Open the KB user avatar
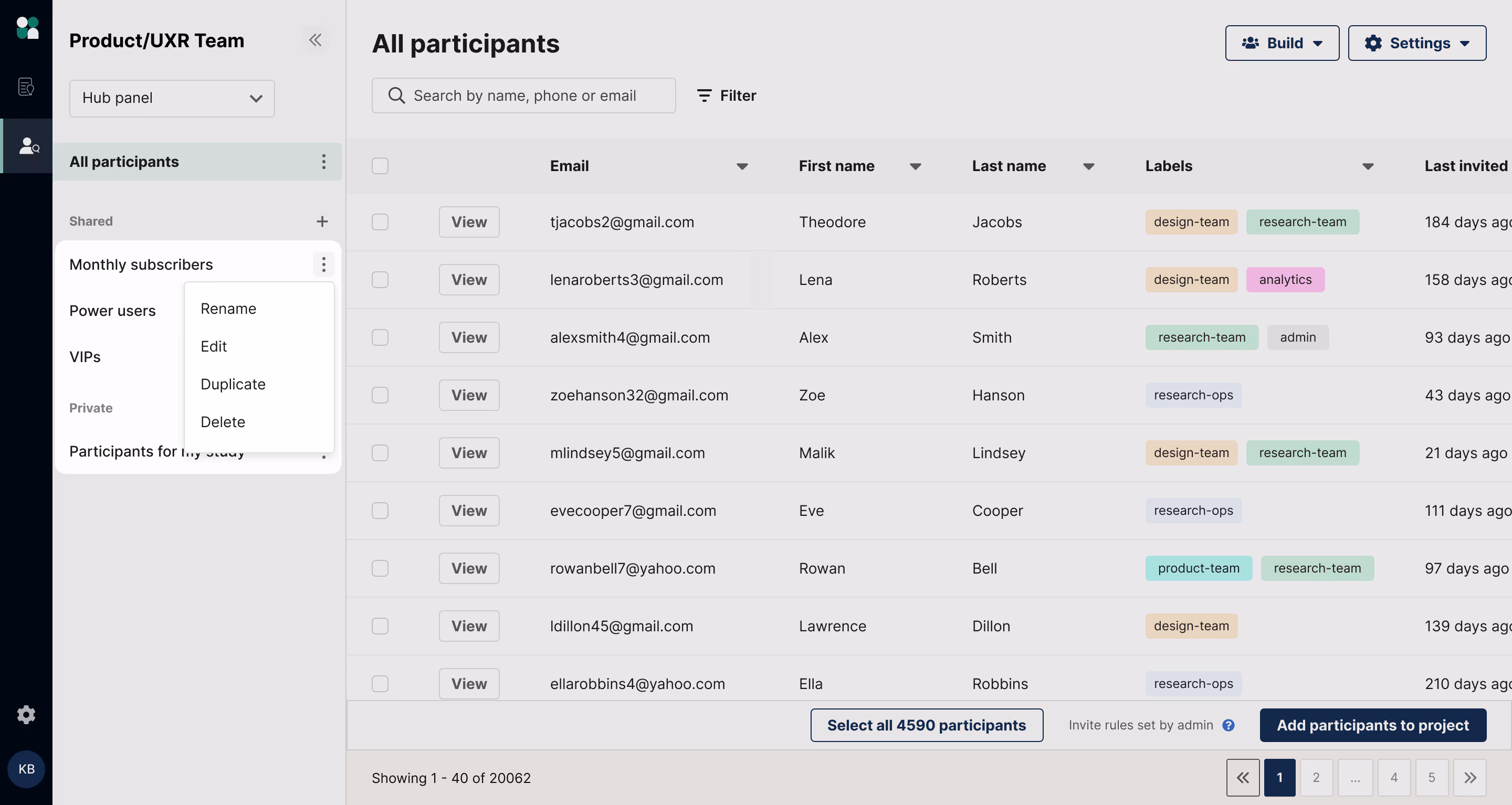 click(26, 769)
